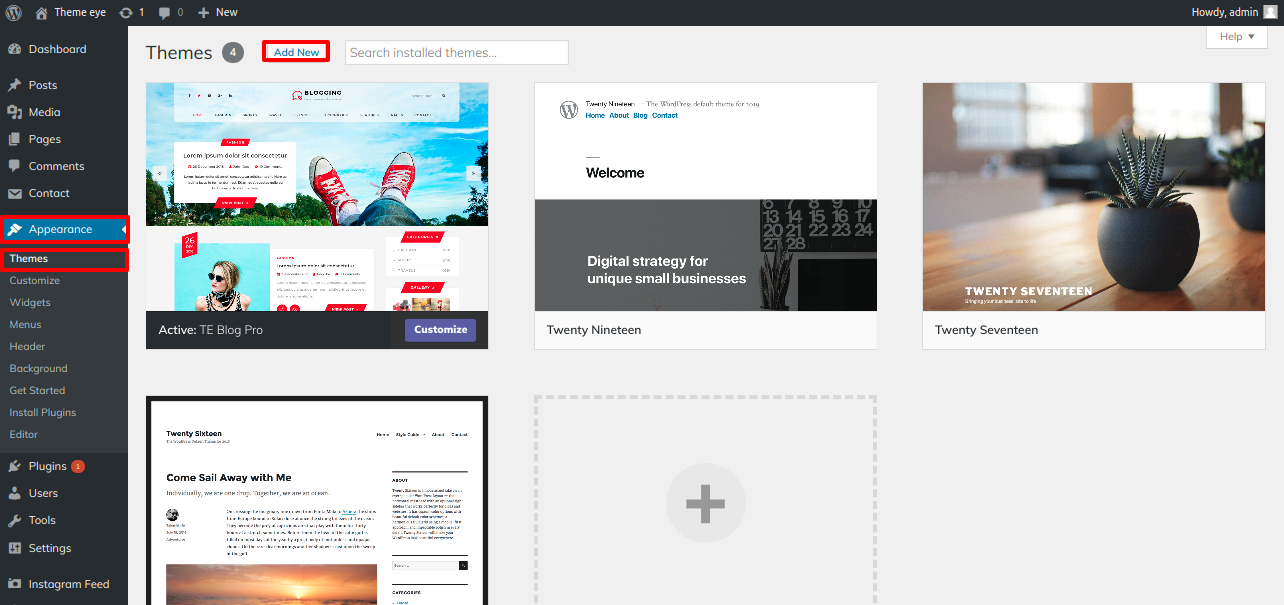Select the Twenty Sixteen theme screenshot
Screen dimensions: 1284x605
[x=317, y=502]
